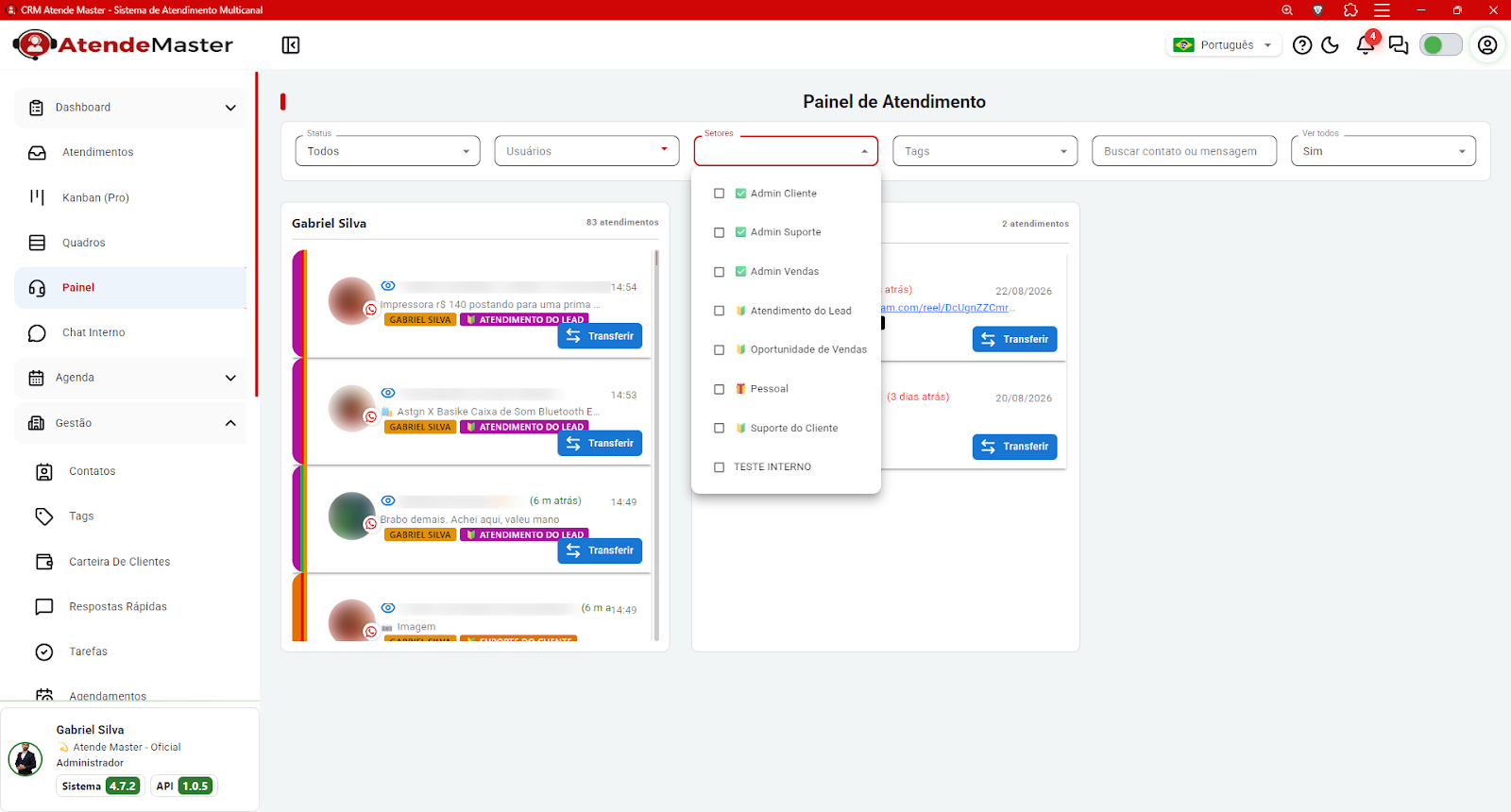Click the Brave shield icon in title bar
1511x812 pixels.
click(x=1317, y=10)
